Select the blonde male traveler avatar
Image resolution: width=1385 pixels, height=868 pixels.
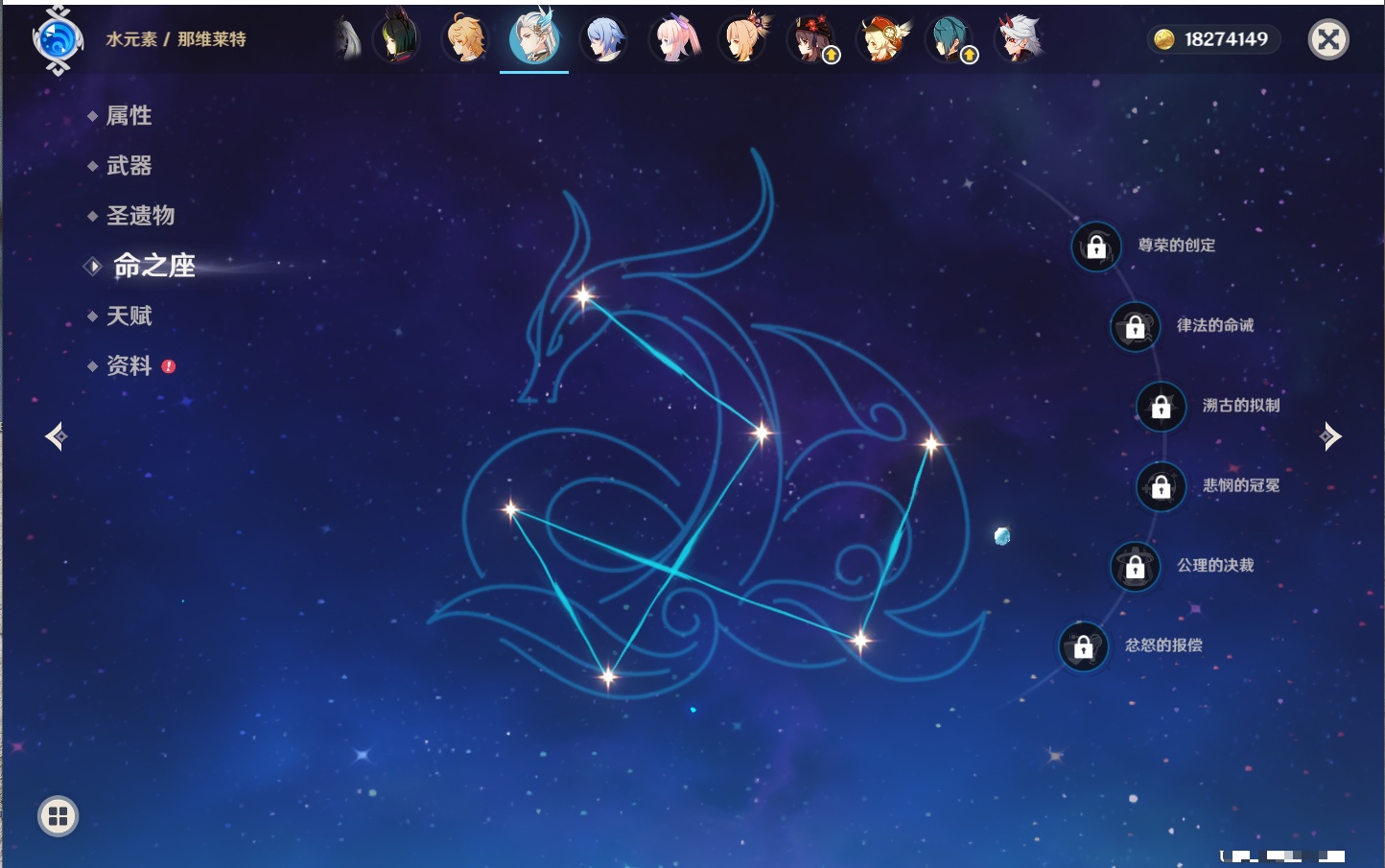(465, 38)
